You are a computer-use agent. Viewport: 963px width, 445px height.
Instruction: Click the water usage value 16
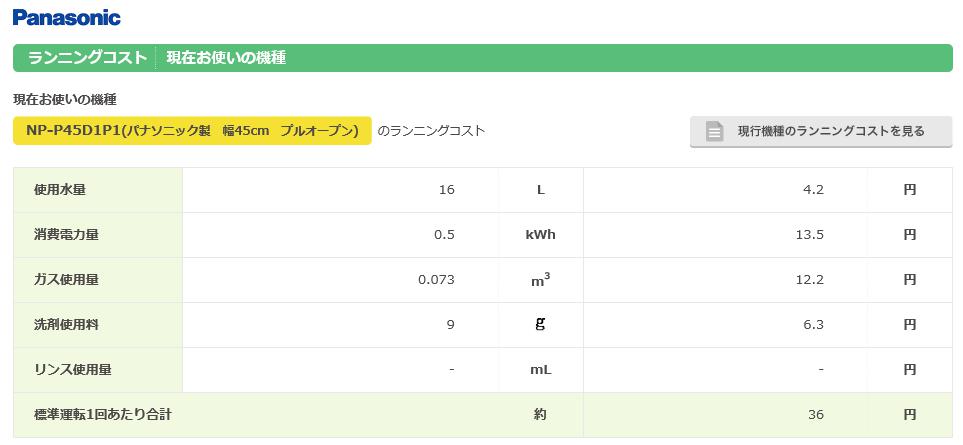point(446,190)
